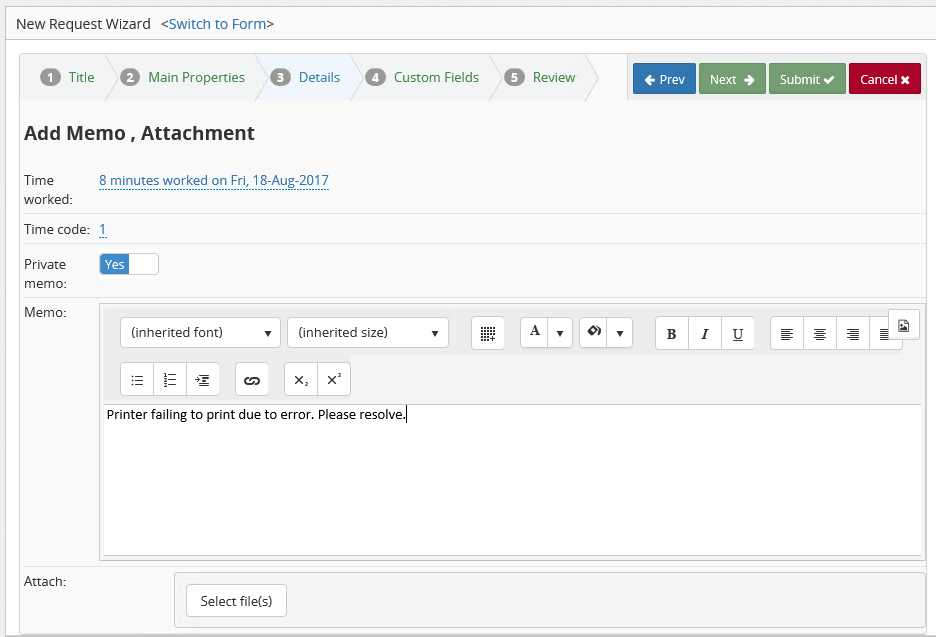Toggle the Private memo switch off
The width and height of the screenshot is (936, 637).
tap(129, 264)
